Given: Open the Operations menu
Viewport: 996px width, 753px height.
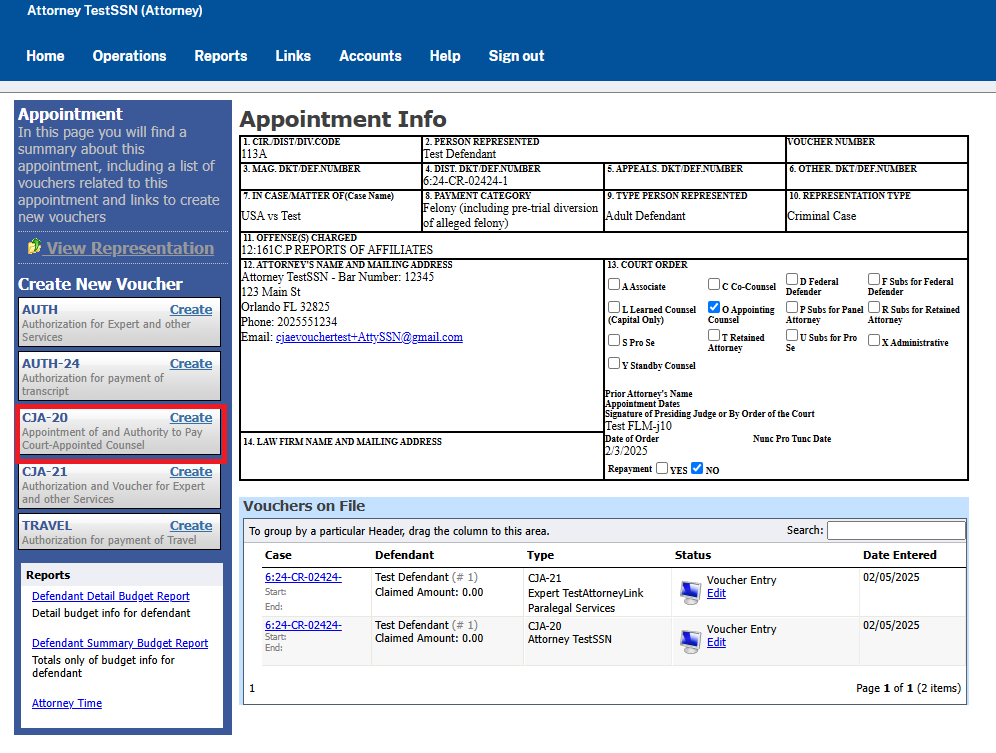Looking at the screenshot, I should pos(129,56).
